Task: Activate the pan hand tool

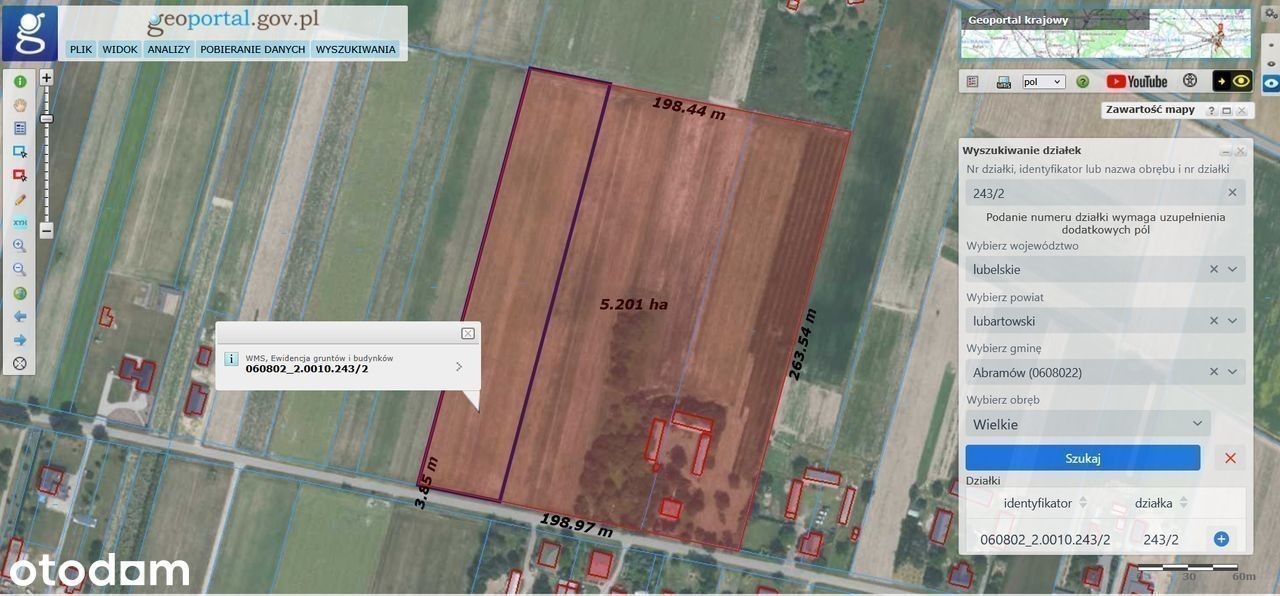Action: click(19, 104)
